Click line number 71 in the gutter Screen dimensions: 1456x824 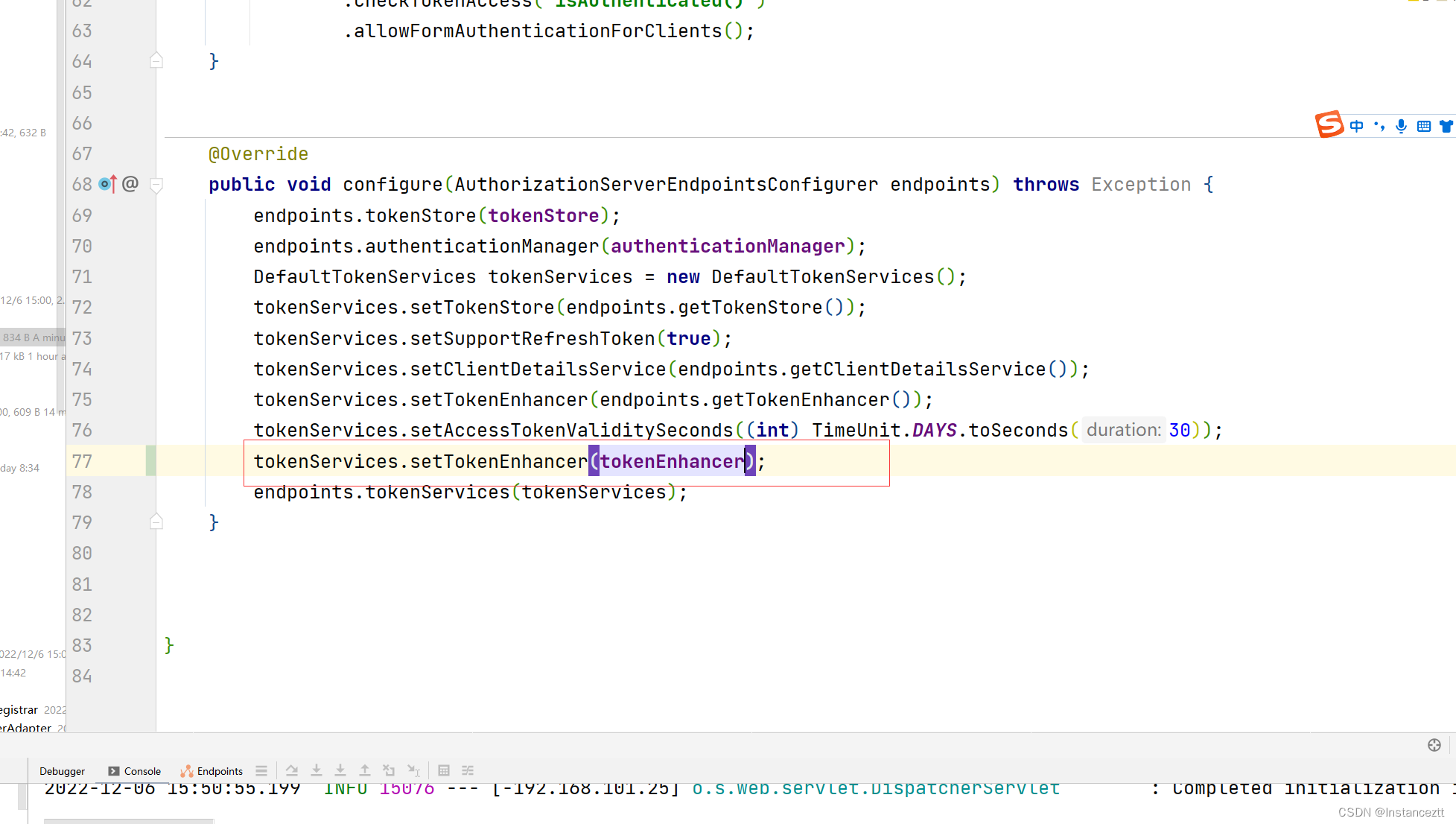point(82,276)
